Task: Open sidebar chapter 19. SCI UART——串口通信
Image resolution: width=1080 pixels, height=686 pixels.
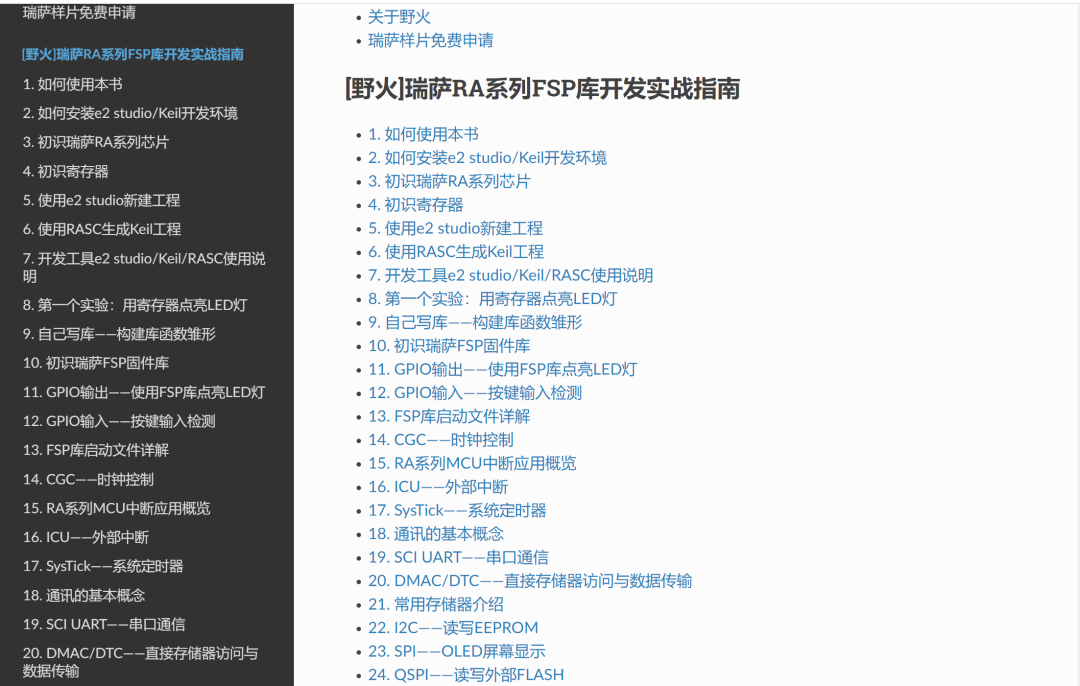Action: pyautogui.click(x=104, y=624)
